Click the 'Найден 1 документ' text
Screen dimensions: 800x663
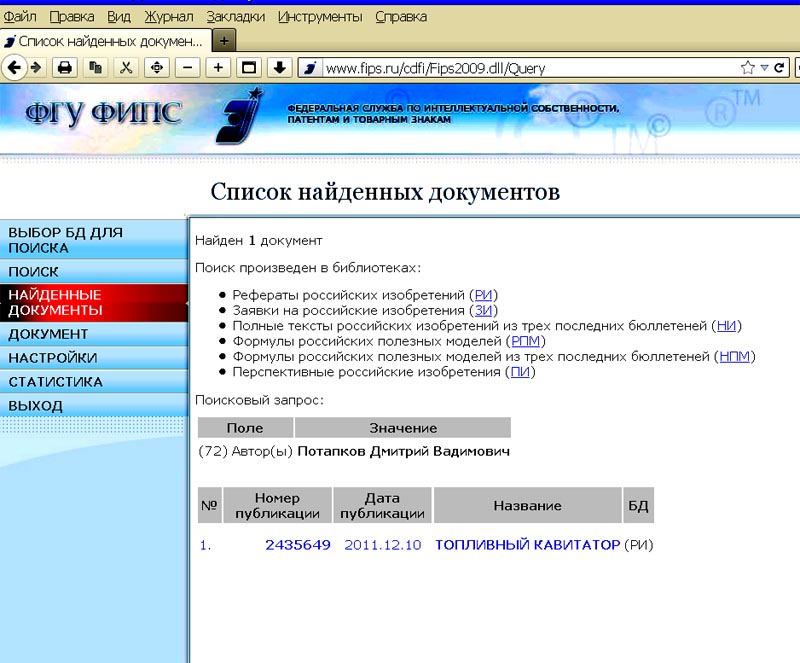click(x=259, y=240)
